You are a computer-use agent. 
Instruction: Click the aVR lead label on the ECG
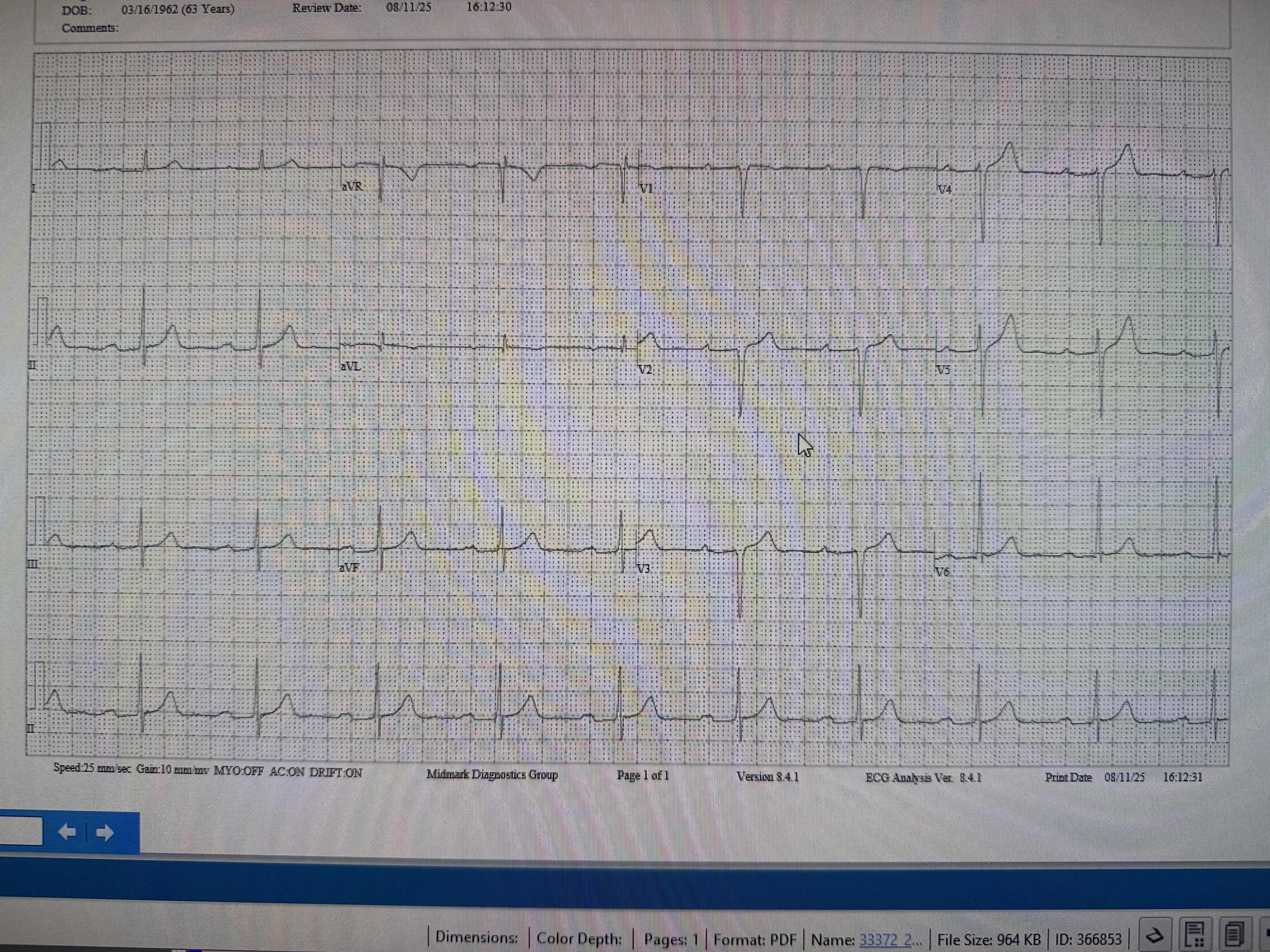coord(352,186)
